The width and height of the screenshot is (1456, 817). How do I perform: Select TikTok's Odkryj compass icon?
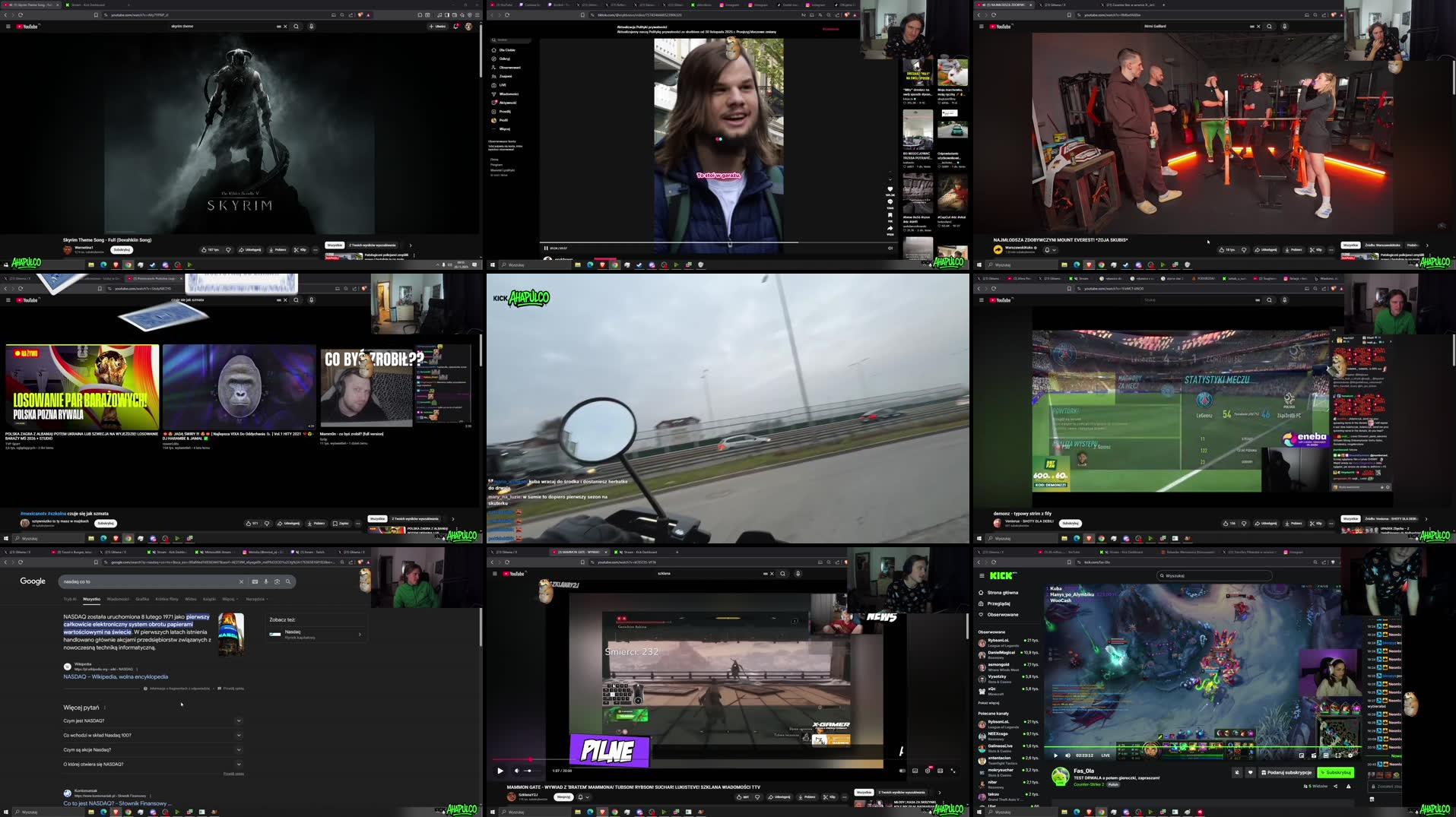coord(493,59)
